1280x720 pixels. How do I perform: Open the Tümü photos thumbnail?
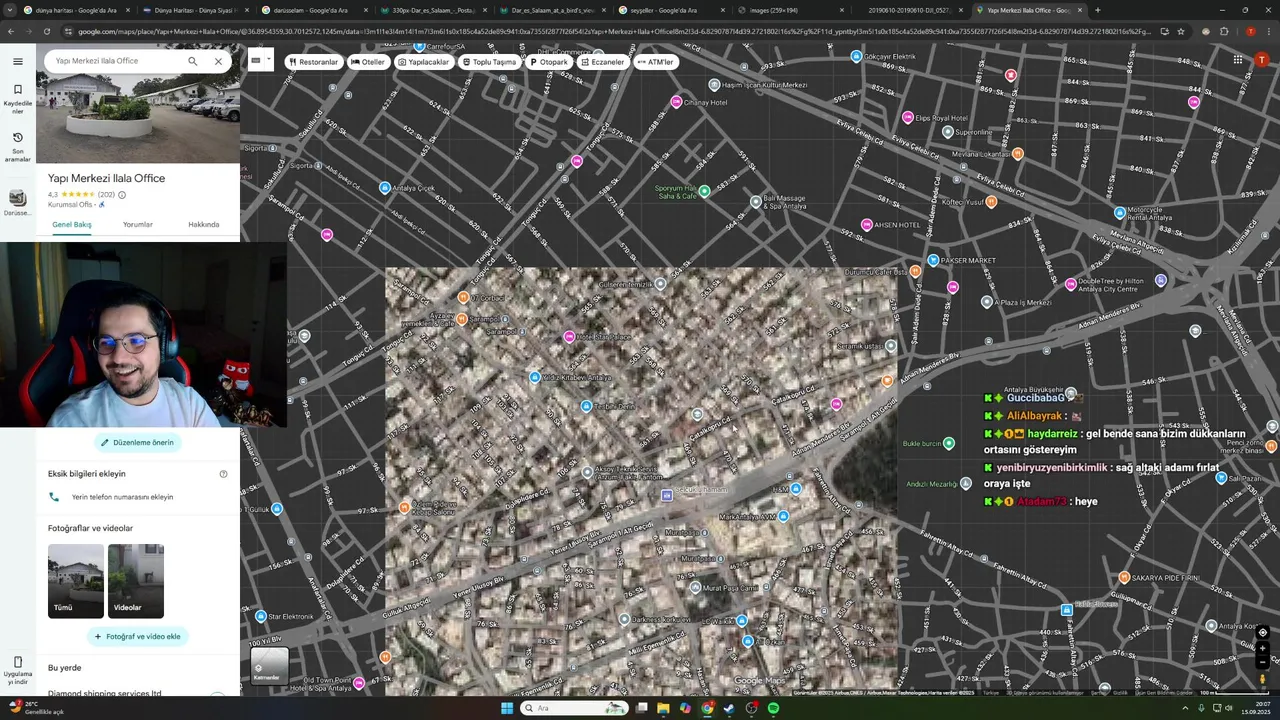pyautogui.click(x=76, y=581)
